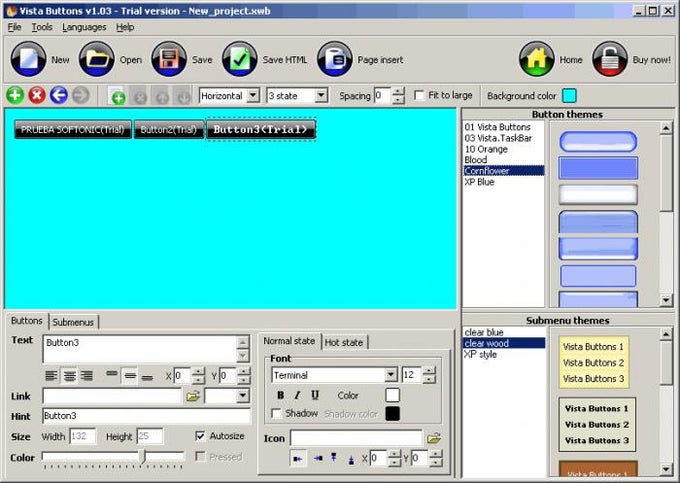Toggle italic font style
Image resolution: width=680 pixels, height=483 pixels.
tap(297, 395)
